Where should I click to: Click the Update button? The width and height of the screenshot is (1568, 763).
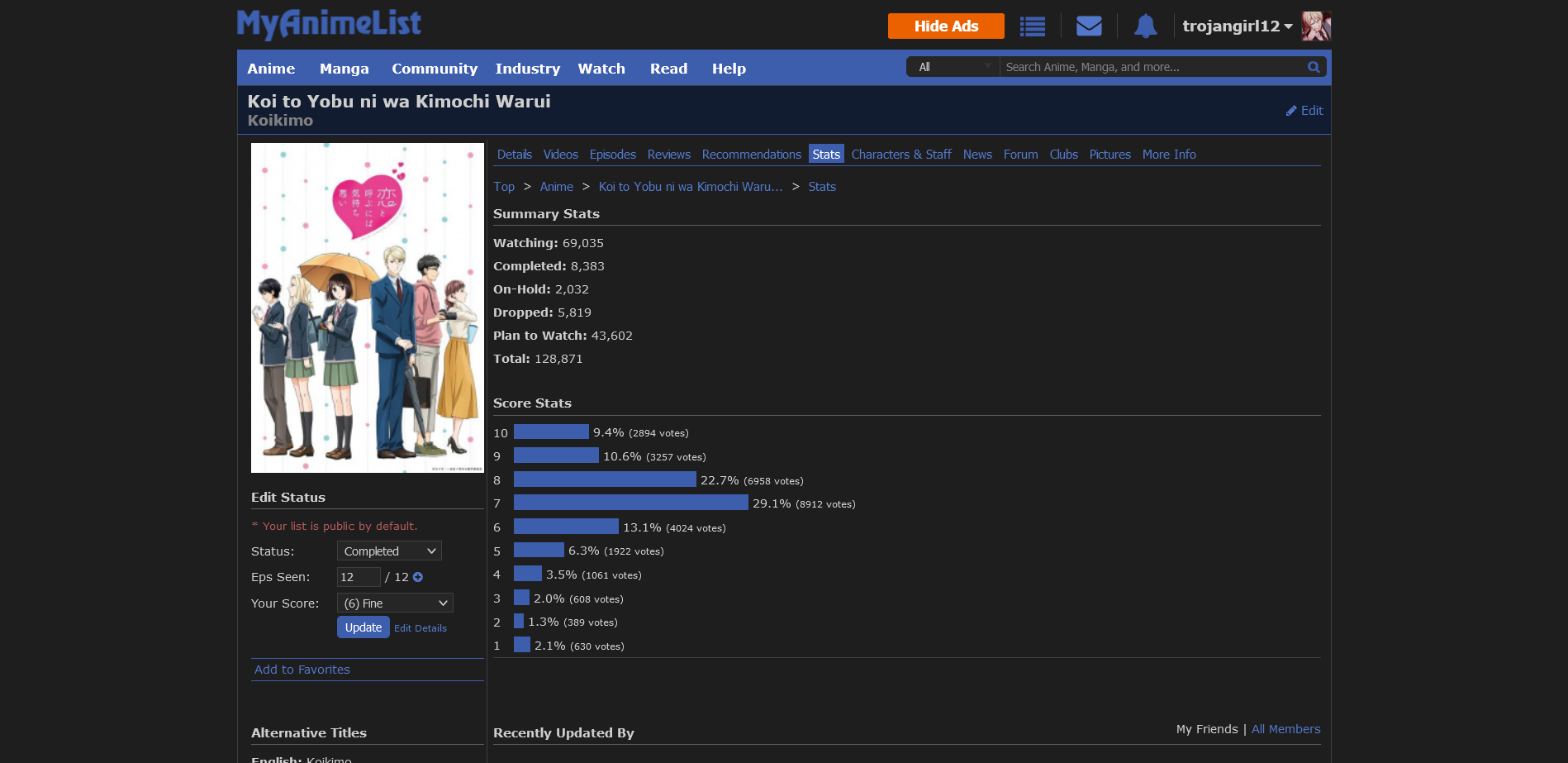coord(363,627)
